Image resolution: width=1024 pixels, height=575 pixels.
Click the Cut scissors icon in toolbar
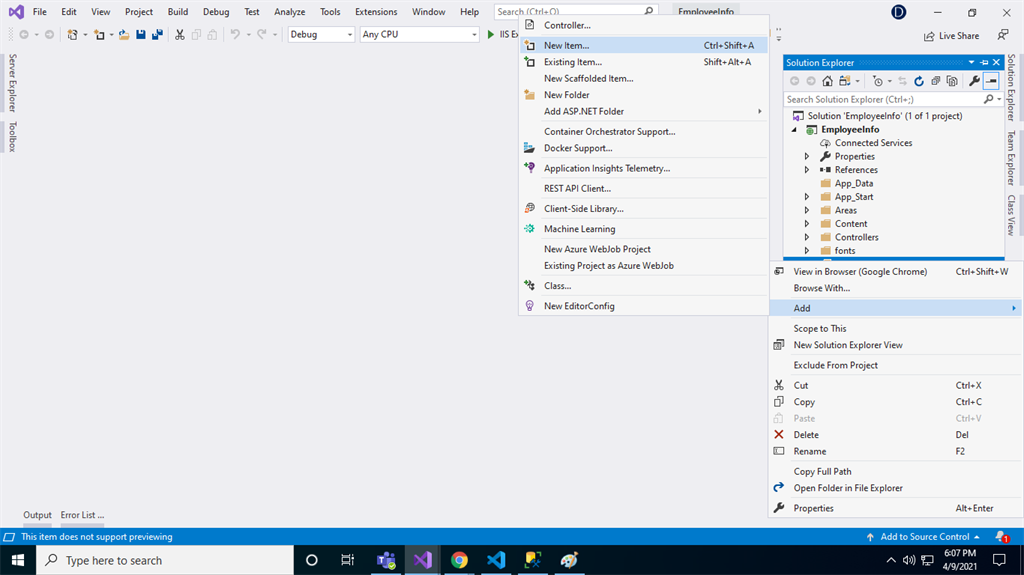(180, 34)
